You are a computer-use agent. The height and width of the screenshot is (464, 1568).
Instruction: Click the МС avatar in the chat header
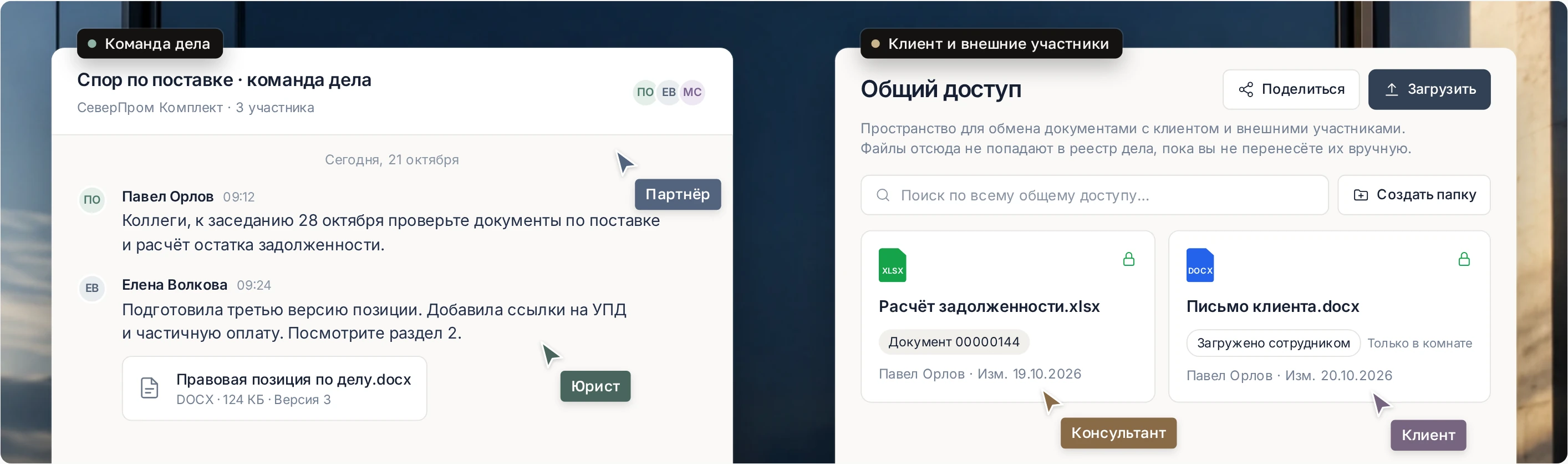click(x=692, y=93)
